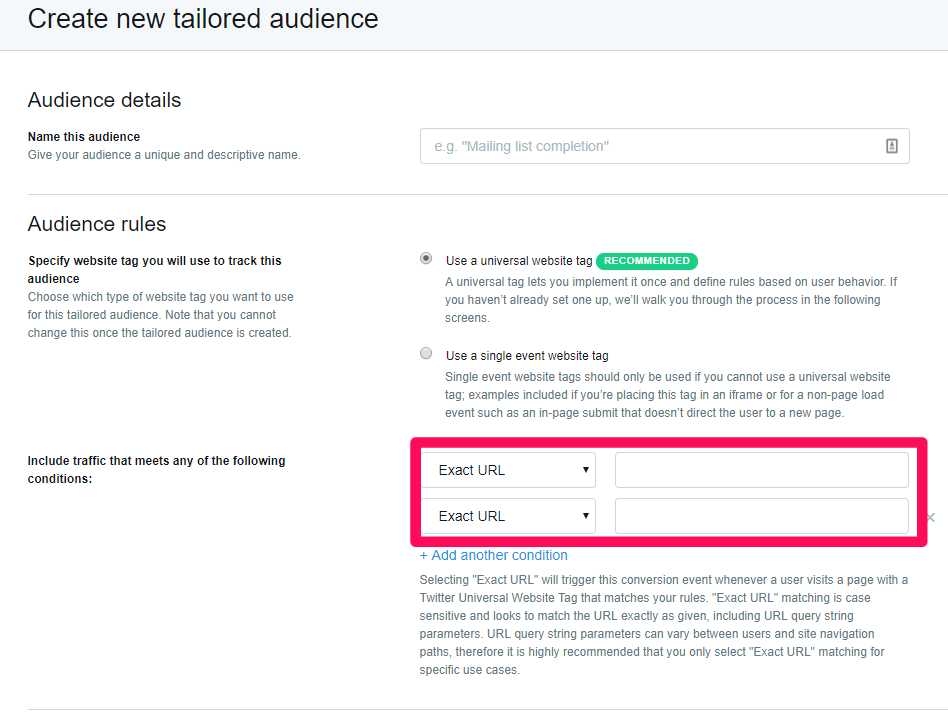Click the Add another condition link
The image size is (948, 716).
pos(493,555)
